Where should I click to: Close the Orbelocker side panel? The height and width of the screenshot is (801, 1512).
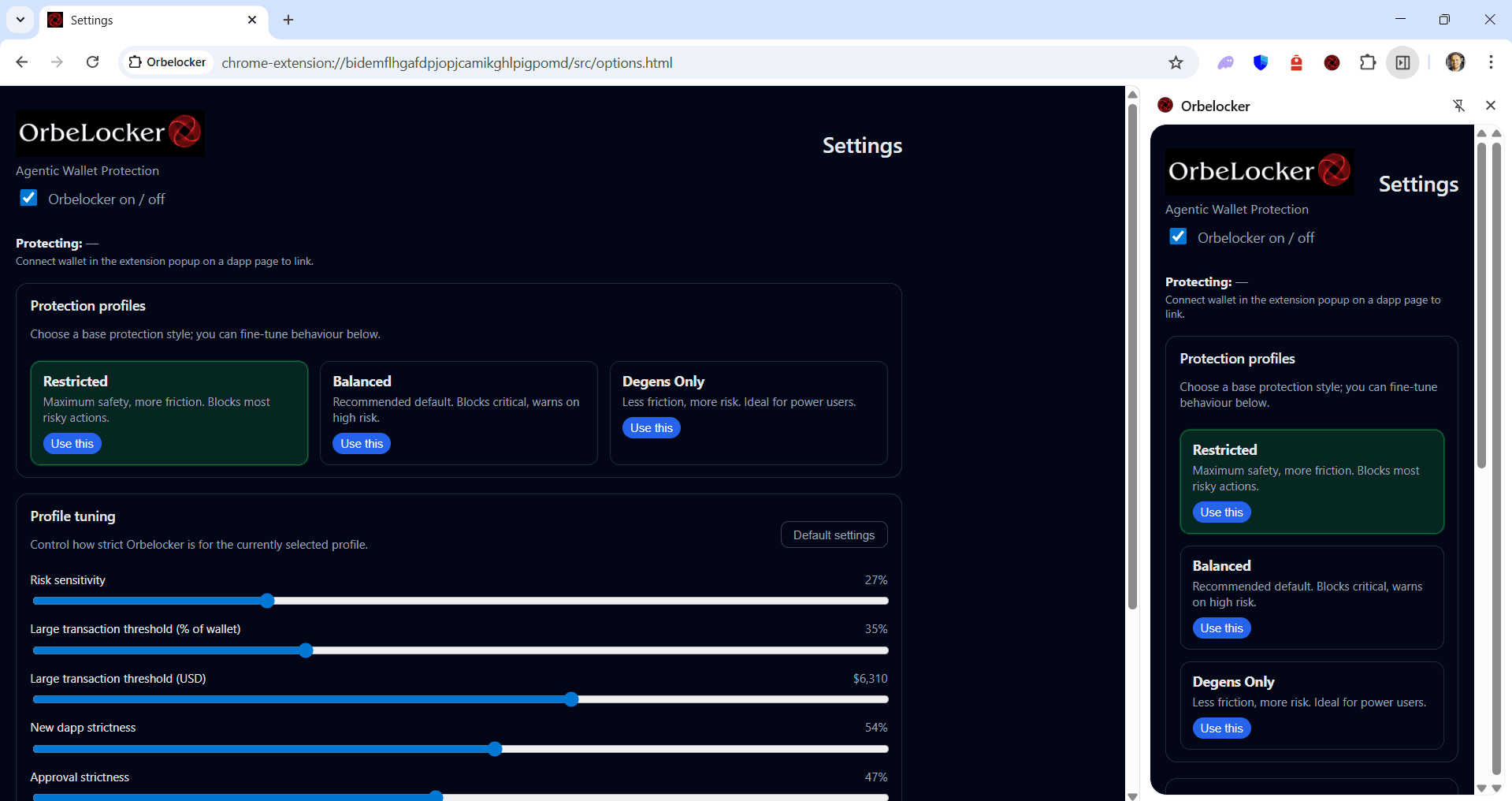click(x=1490, y=106)
